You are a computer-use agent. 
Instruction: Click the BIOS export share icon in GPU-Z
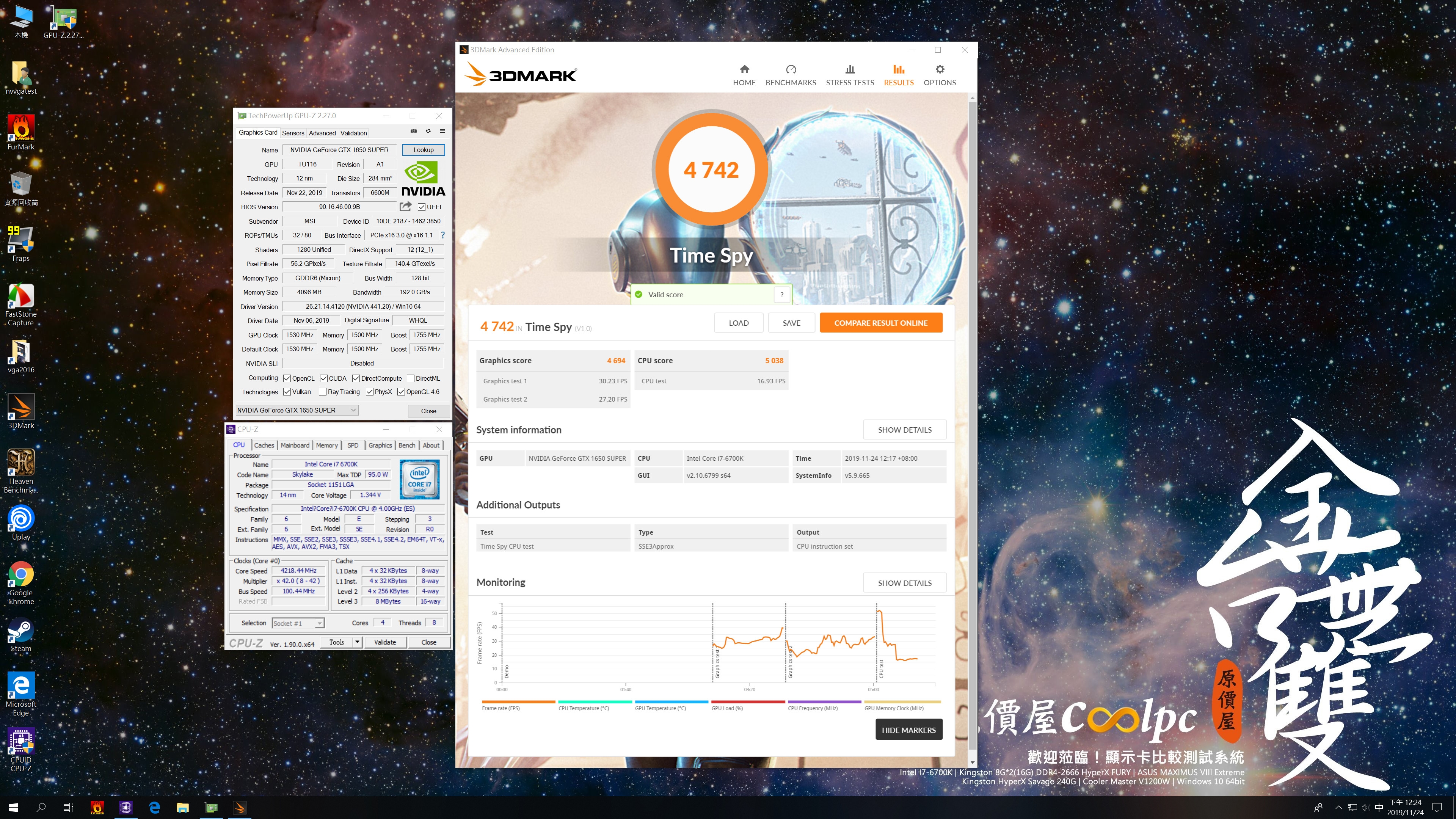(405, 206)
